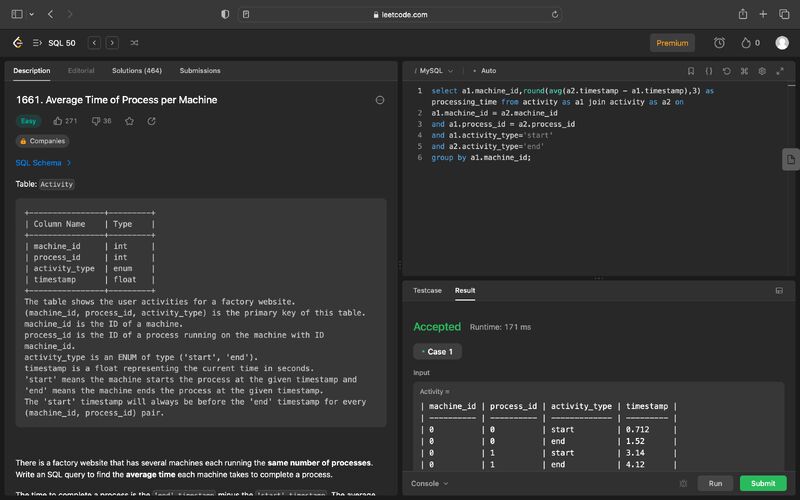Reset code to default icon
Viewport: 800px width, 500px height.
(727, 71)
